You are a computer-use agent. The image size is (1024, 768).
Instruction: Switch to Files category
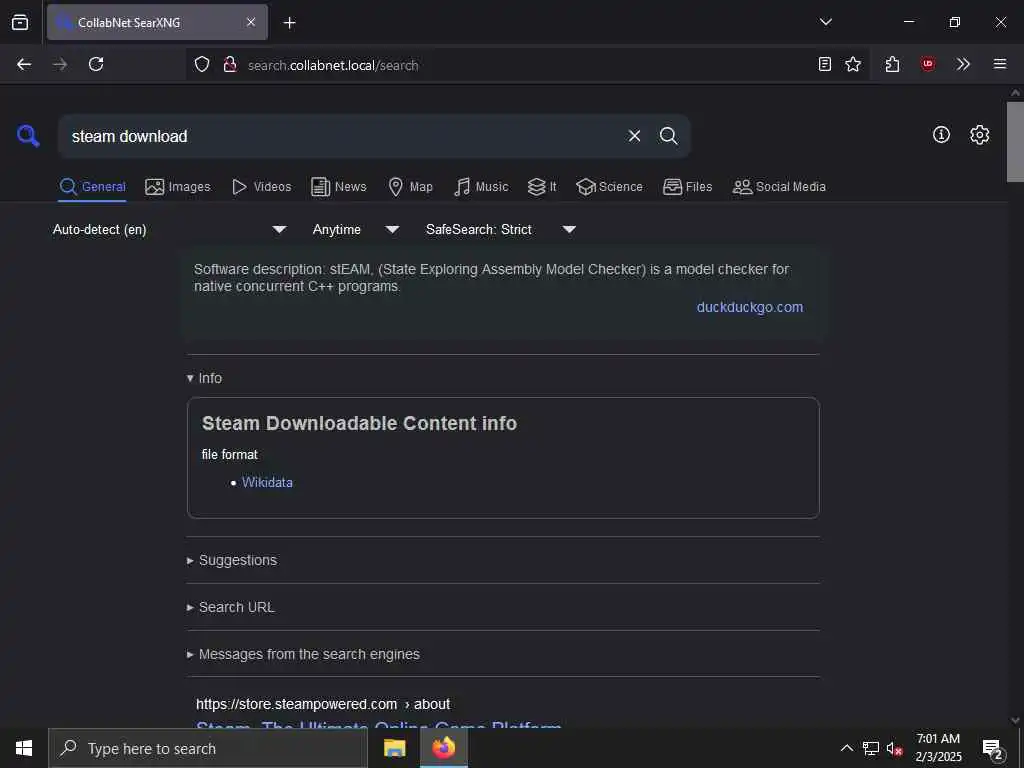coord(688,187)
